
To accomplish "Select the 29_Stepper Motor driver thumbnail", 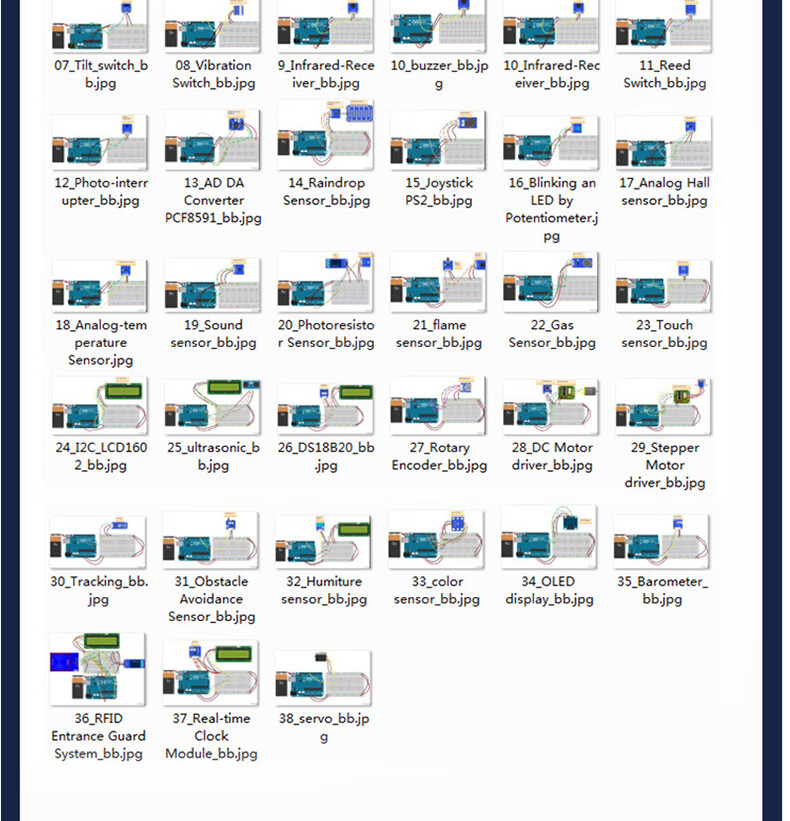I will click(664, 406).
